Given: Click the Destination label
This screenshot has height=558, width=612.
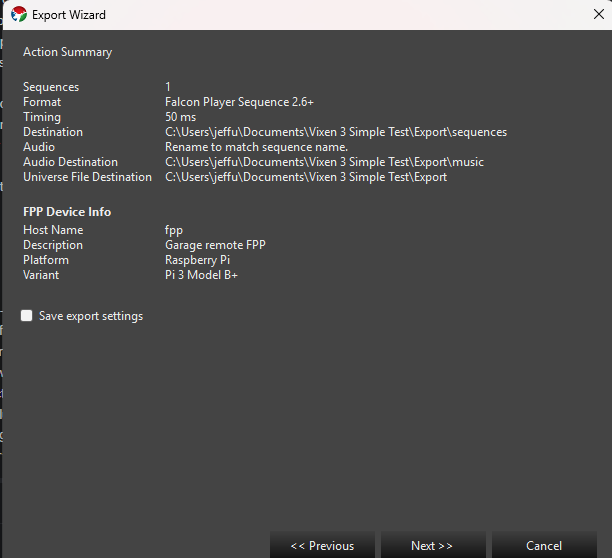Looking at the screenshot, I should [53, 132].
